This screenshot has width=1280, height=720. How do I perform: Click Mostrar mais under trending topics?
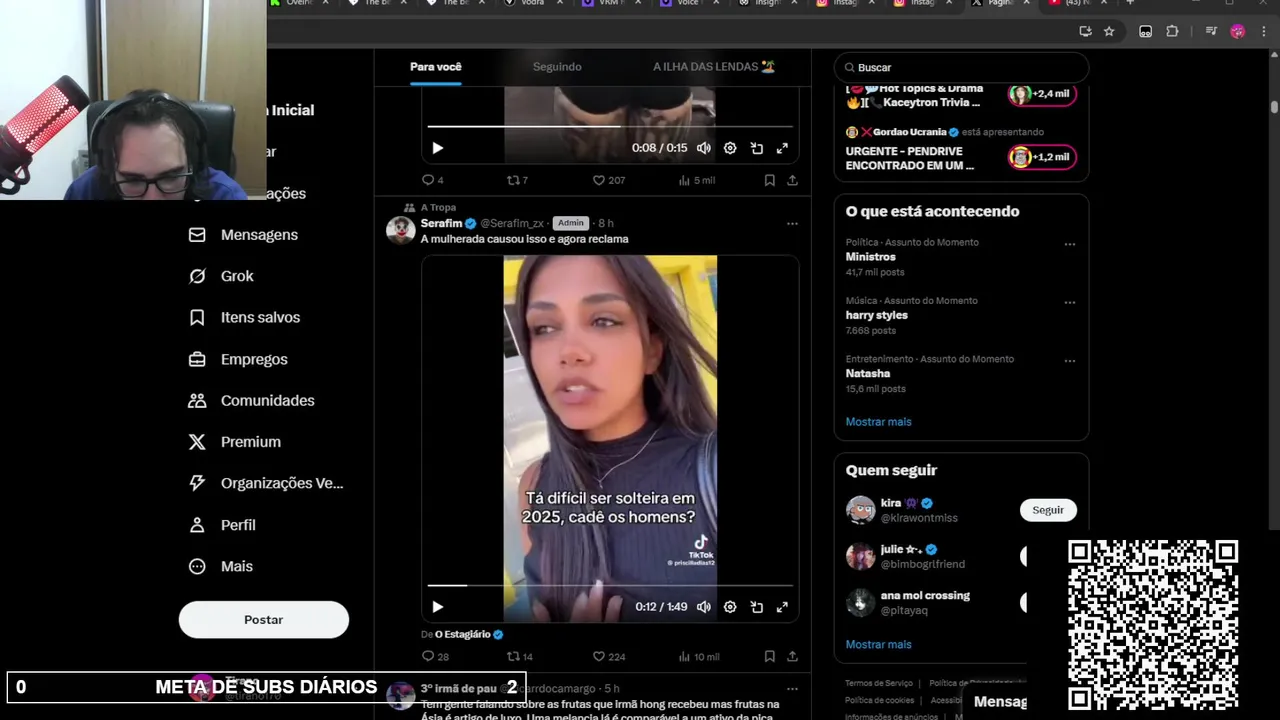[x=879, y=422]
